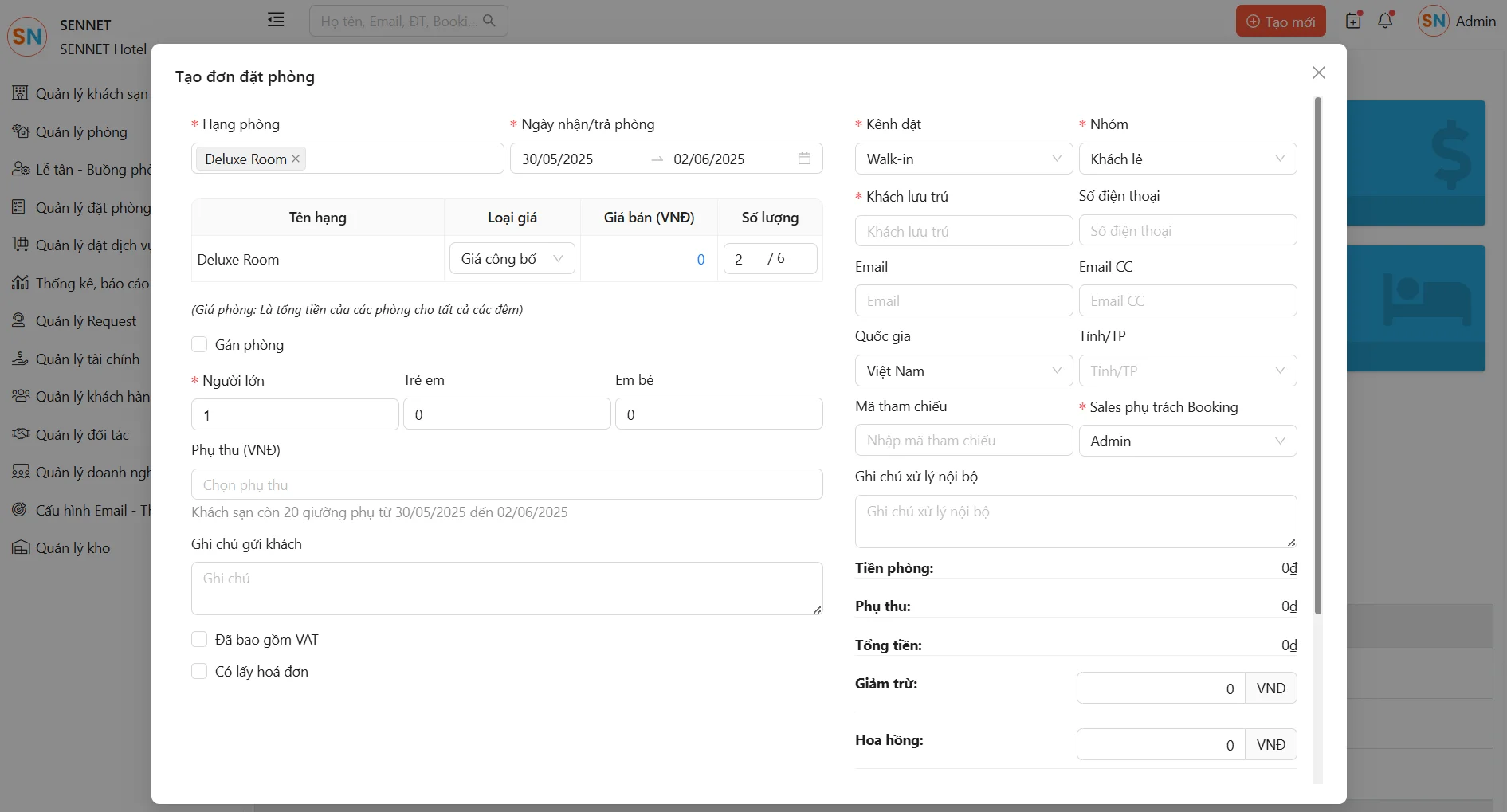This screenshot has height=812, width=1507.
Task: Open the calendar icon in top bar
Action: coord(1353,21)
